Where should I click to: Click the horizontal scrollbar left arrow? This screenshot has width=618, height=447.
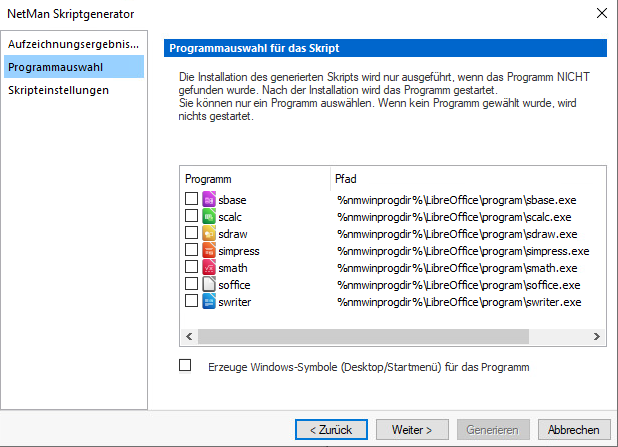[189, 336]
